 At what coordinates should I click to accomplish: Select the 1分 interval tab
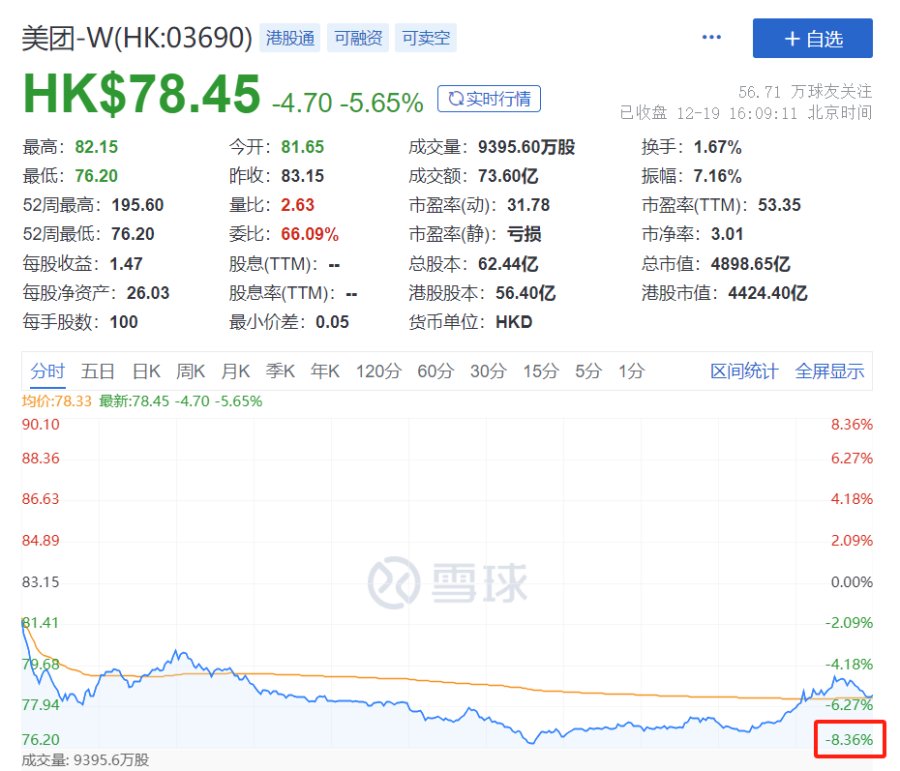pyautogui.click(x=631, y=371)
